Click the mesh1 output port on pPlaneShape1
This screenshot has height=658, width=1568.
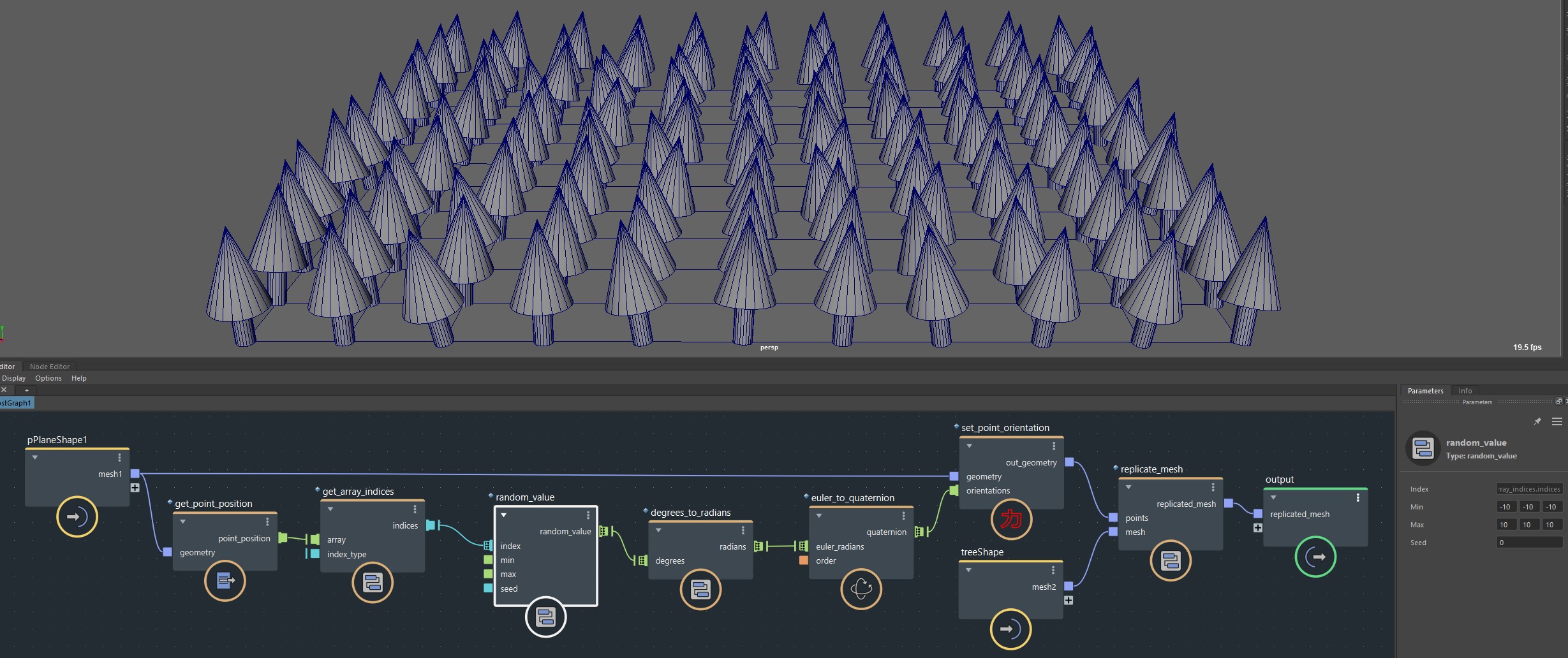(x=135, y=474)
